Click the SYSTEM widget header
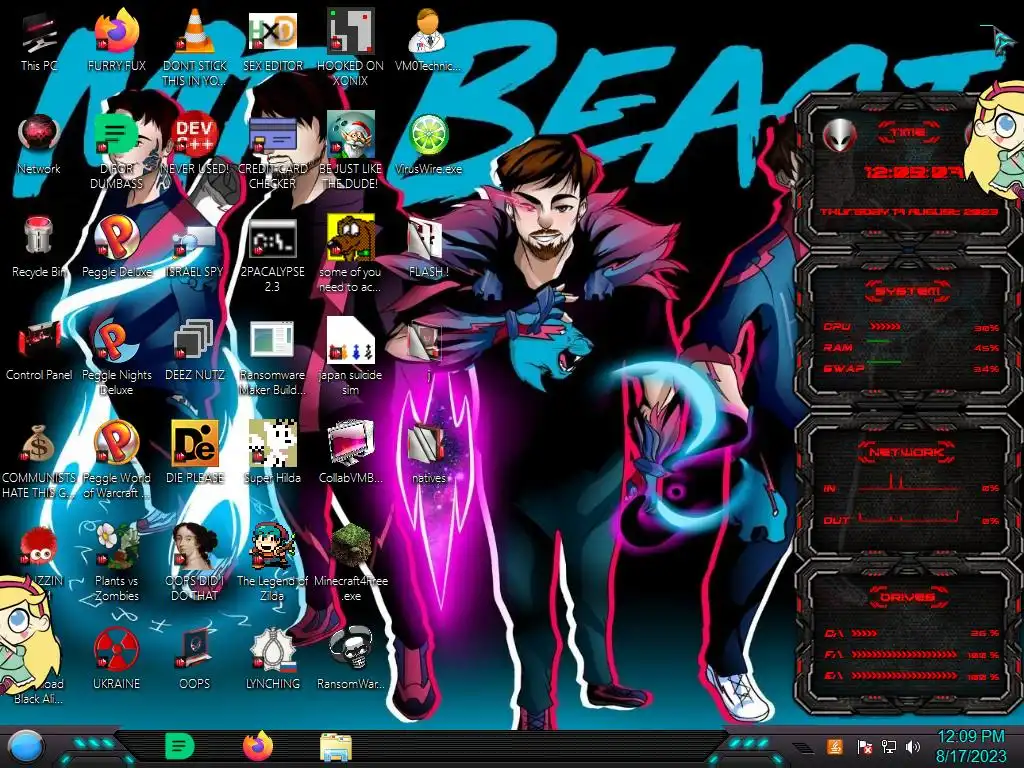1024x768 pixels. coord(907,291)
